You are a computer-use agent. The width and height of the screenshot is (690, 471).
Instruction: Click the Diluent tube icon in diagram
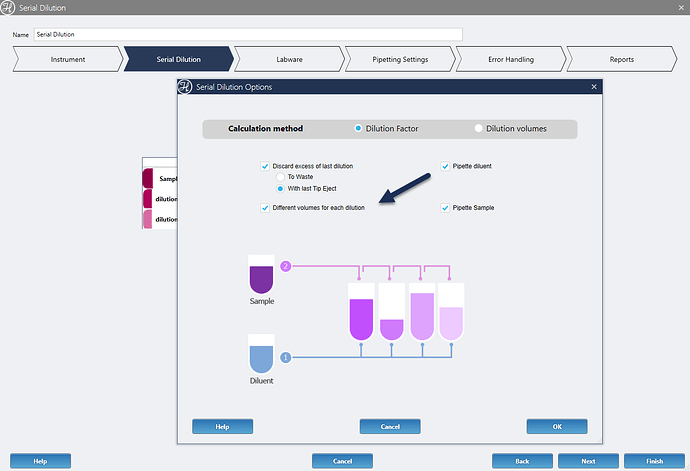click(261, 354)
